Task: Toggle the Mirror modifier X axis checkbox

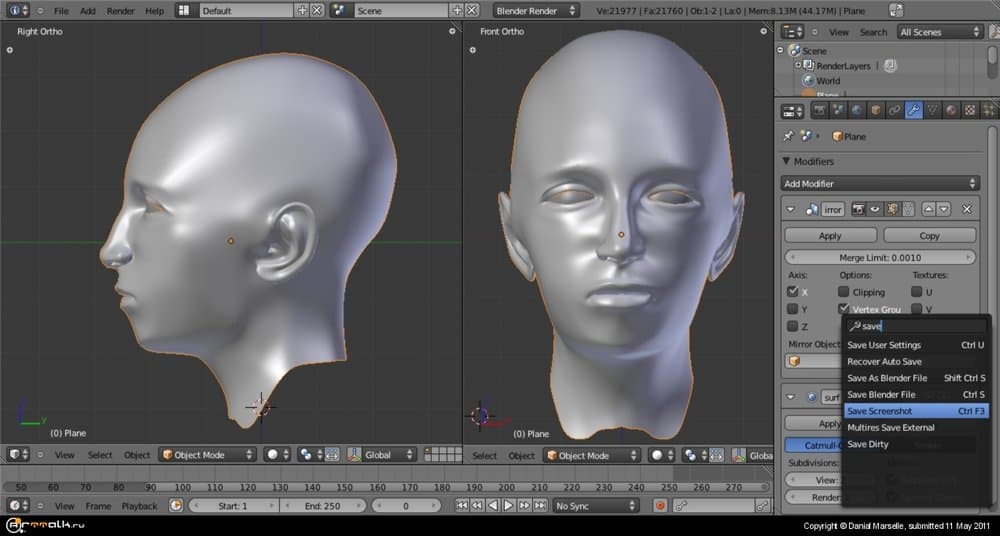Action: [793, 292]
